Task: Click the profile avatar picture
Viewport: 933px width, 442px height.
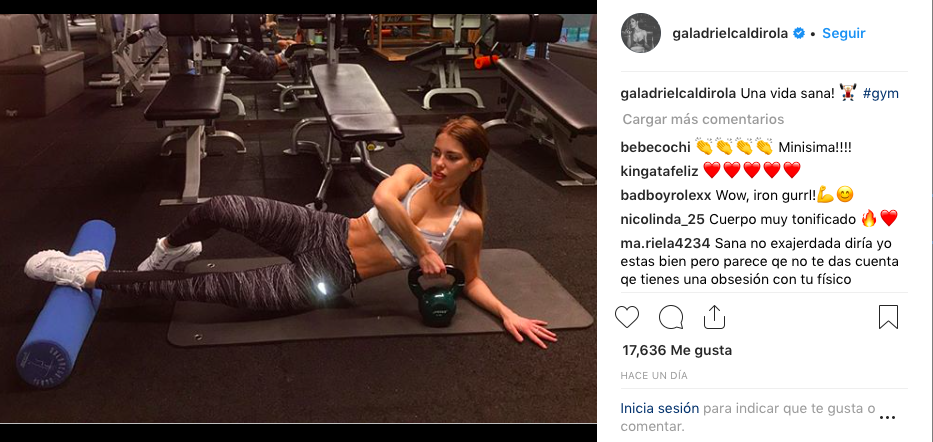Action: point(641,33)
